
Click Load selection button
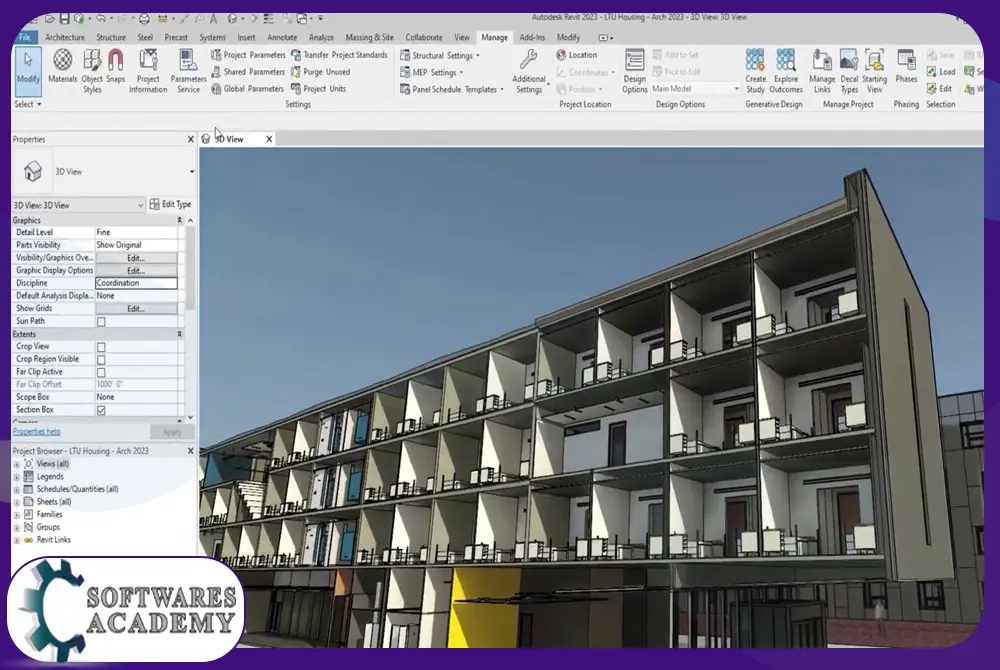pyautogui.click(x=941, y=72)
